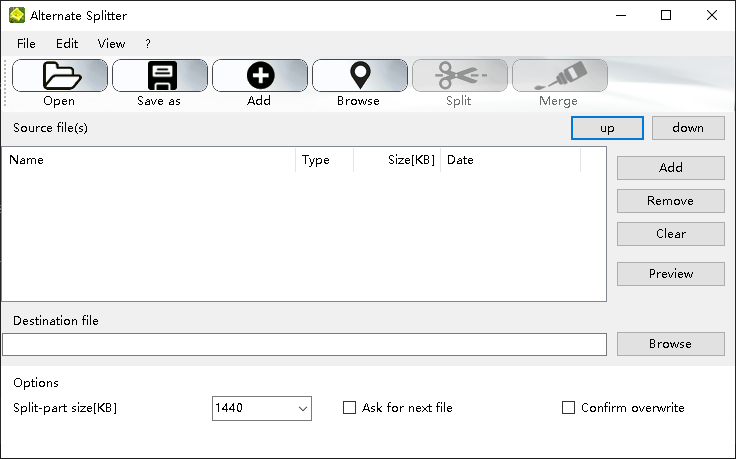Open the Edit menu
Viewport: 736px width, 459px height.
tap(67, 44)
